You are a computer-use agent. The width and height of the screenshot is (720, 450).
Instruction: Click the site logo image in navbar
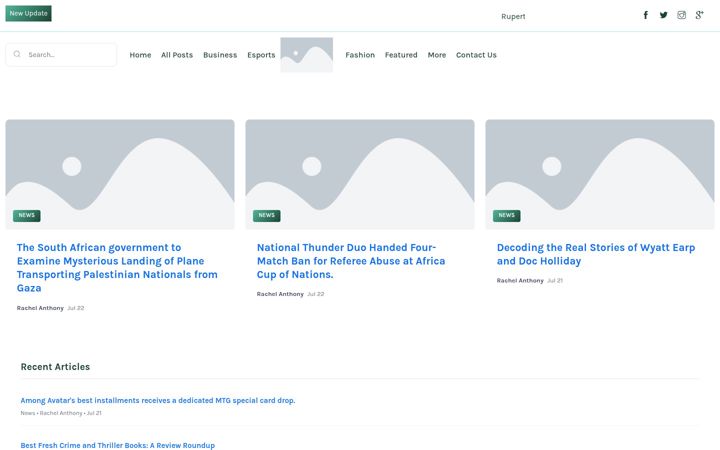tap(306, 55)
